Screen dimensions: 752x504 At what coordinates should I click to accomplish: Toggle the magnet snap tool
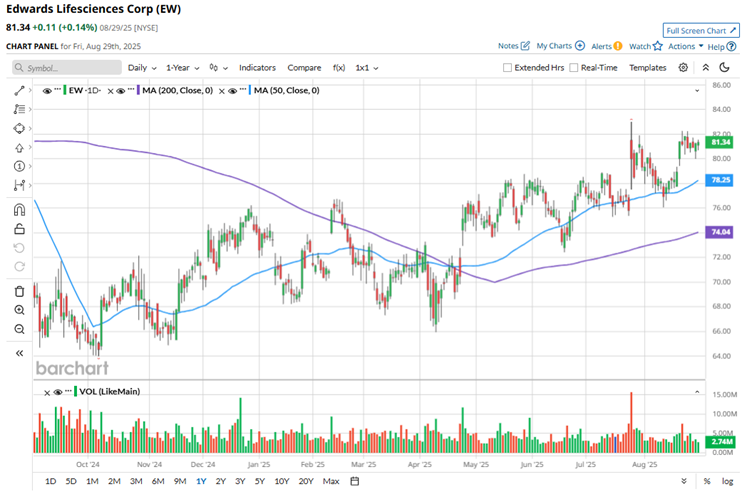point(19,210)
